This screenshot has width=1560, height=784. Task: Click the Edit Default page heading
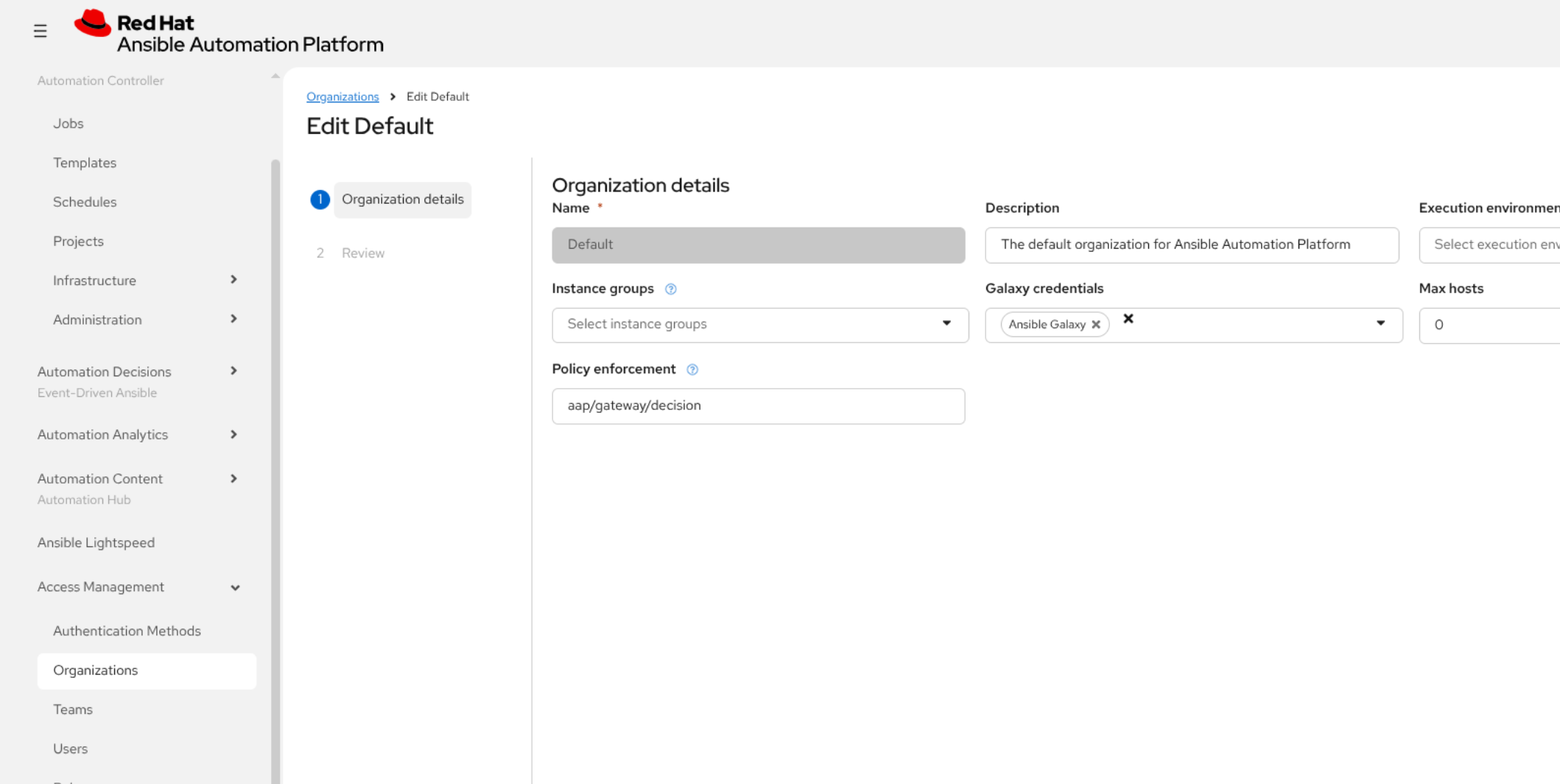point(370,127)
